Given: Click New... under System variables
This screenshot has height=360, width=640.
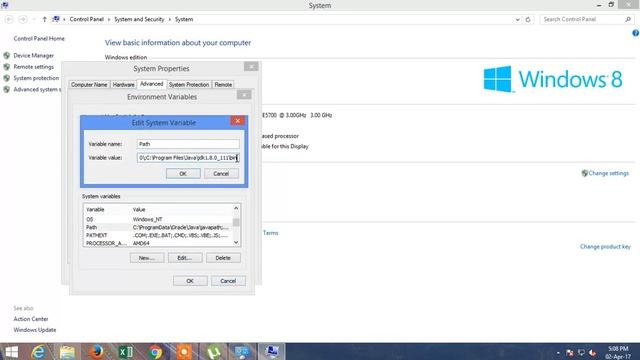Looking at the screenshot, I should (x=147, y=258).
